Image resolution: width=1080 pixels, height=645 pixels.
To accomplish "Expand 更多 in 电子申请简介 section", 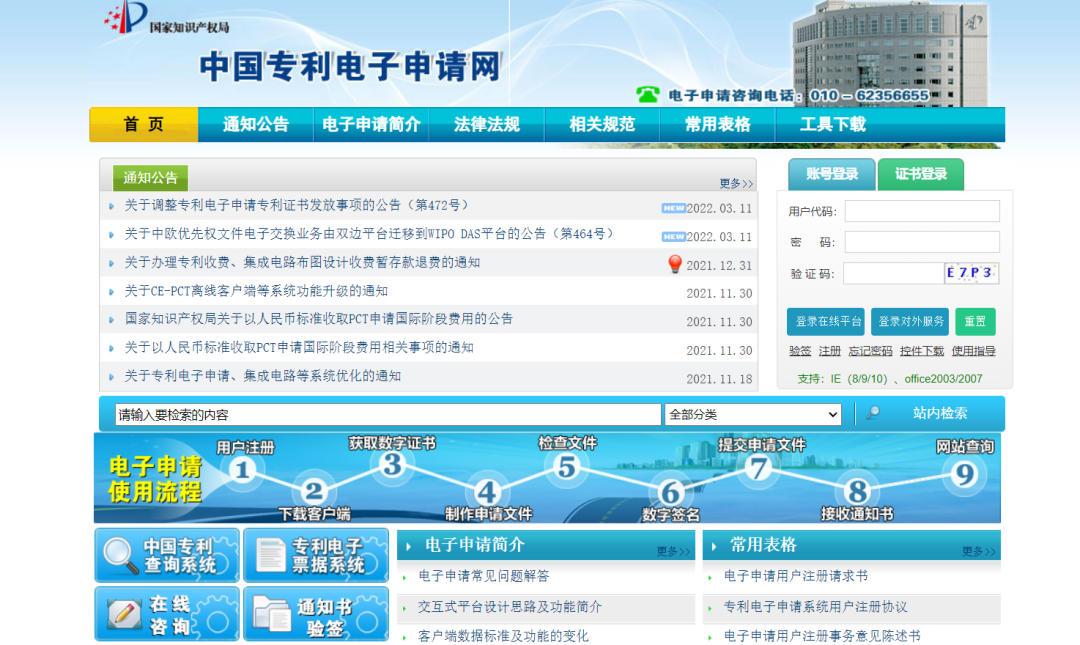I will coord(673,551).
